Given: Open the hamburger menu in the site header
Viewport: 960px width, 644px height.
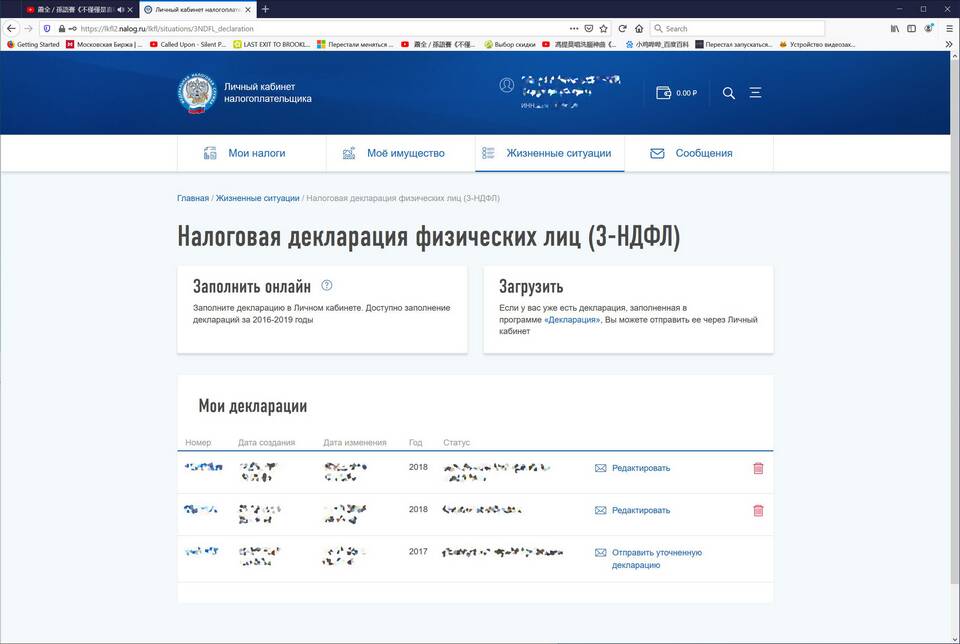Looking at the screenshot, I should coord(756,92).
